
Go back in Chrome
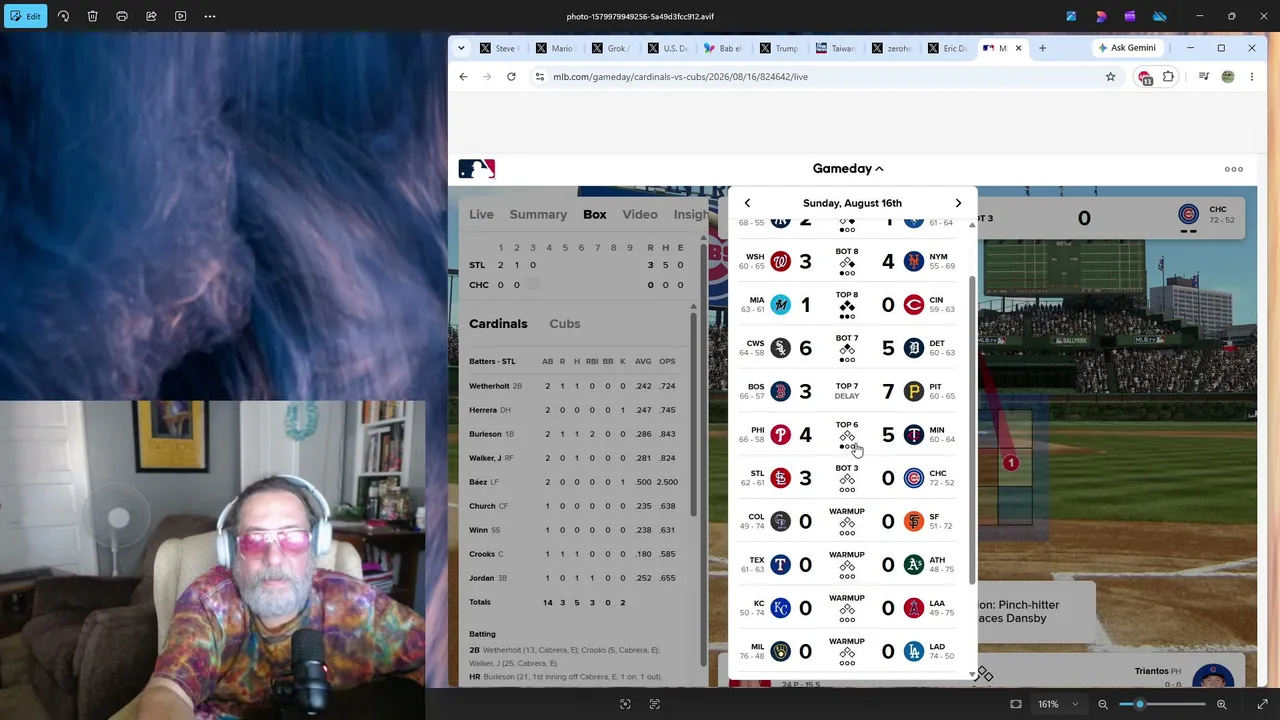pyautogui.click(x=463, y=77)
